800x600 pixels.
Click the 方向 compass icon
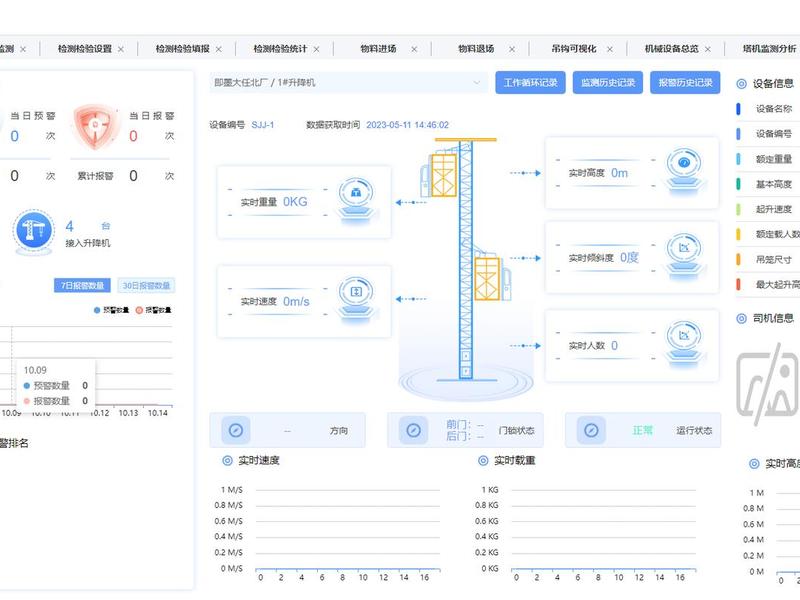click(236, 431)
